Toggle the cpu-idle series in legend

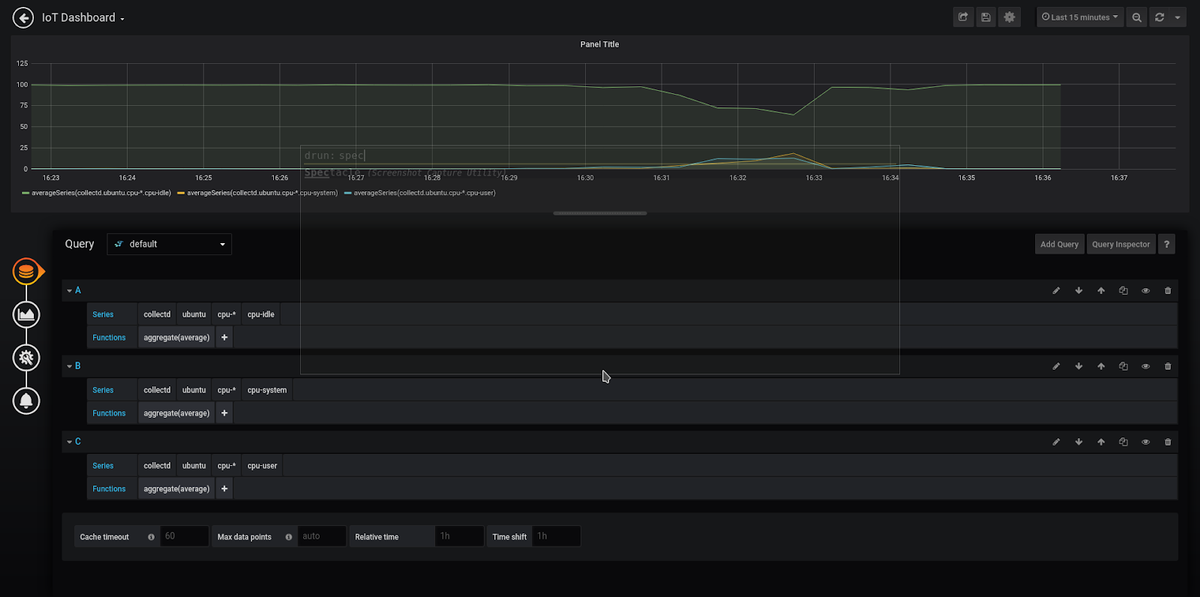coord(101,193)
